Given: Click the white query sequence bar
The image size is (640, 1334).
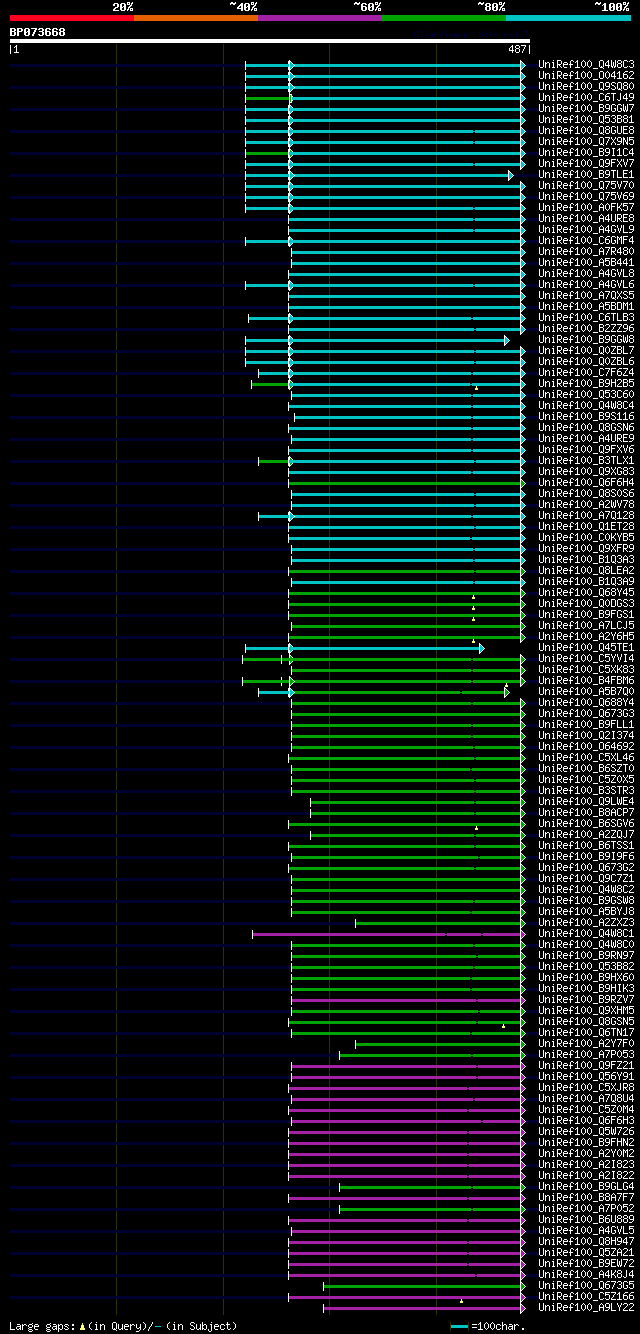Looking at the screenshot, I should point(269,41).
